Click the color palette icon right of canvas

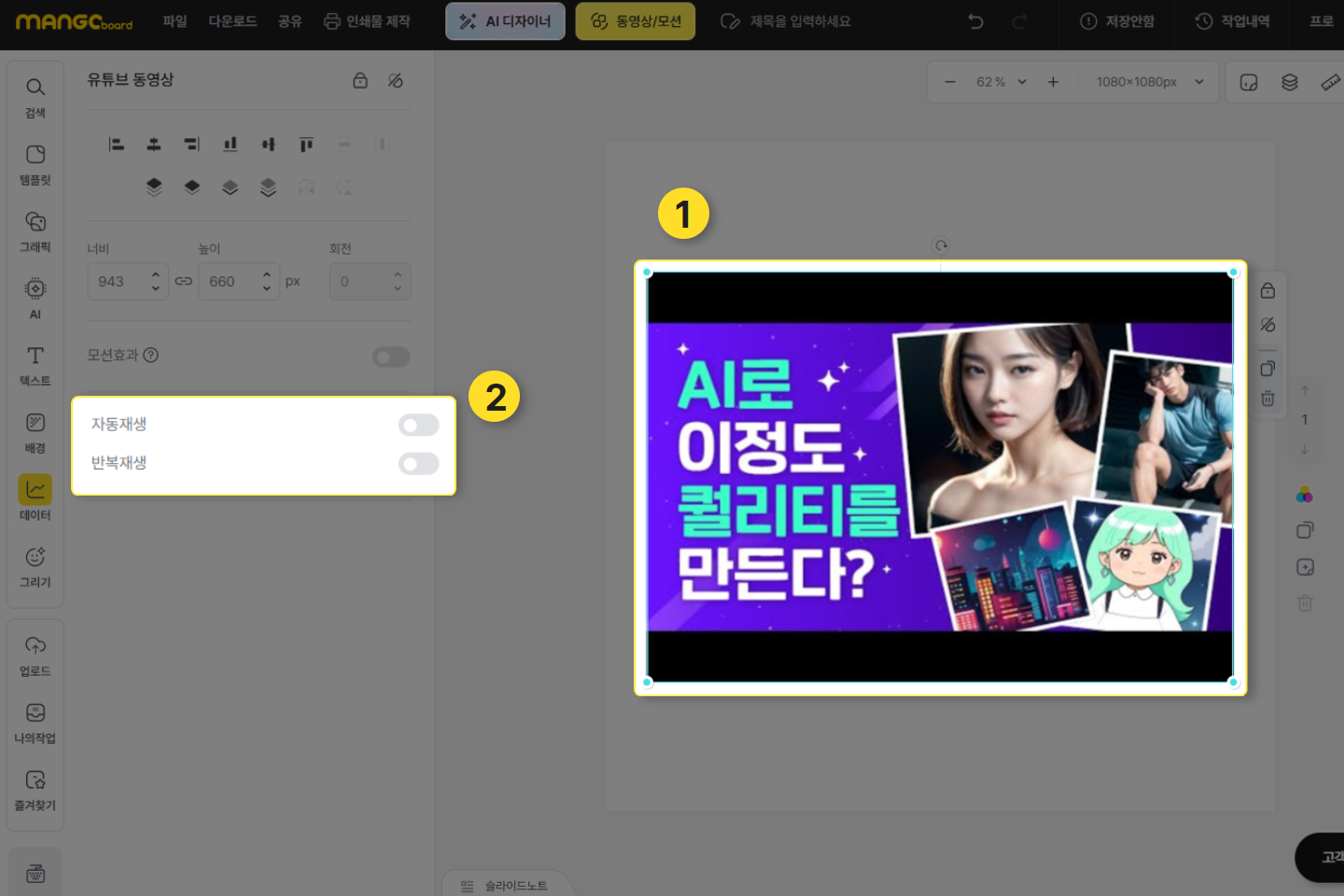click(1304, 494)
